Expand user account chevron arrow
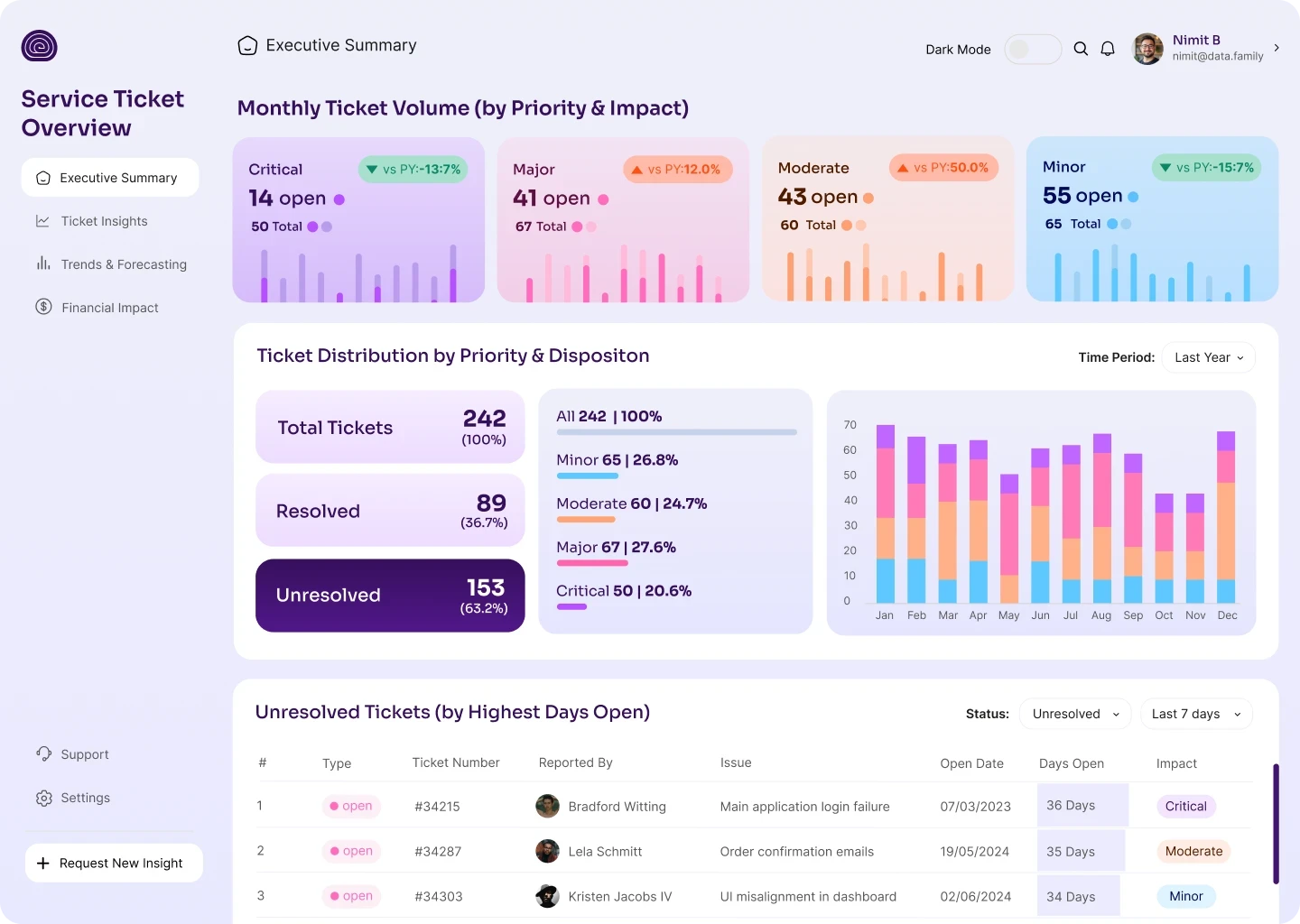This screenshot has width=1300, height=924. [1277, 48]
